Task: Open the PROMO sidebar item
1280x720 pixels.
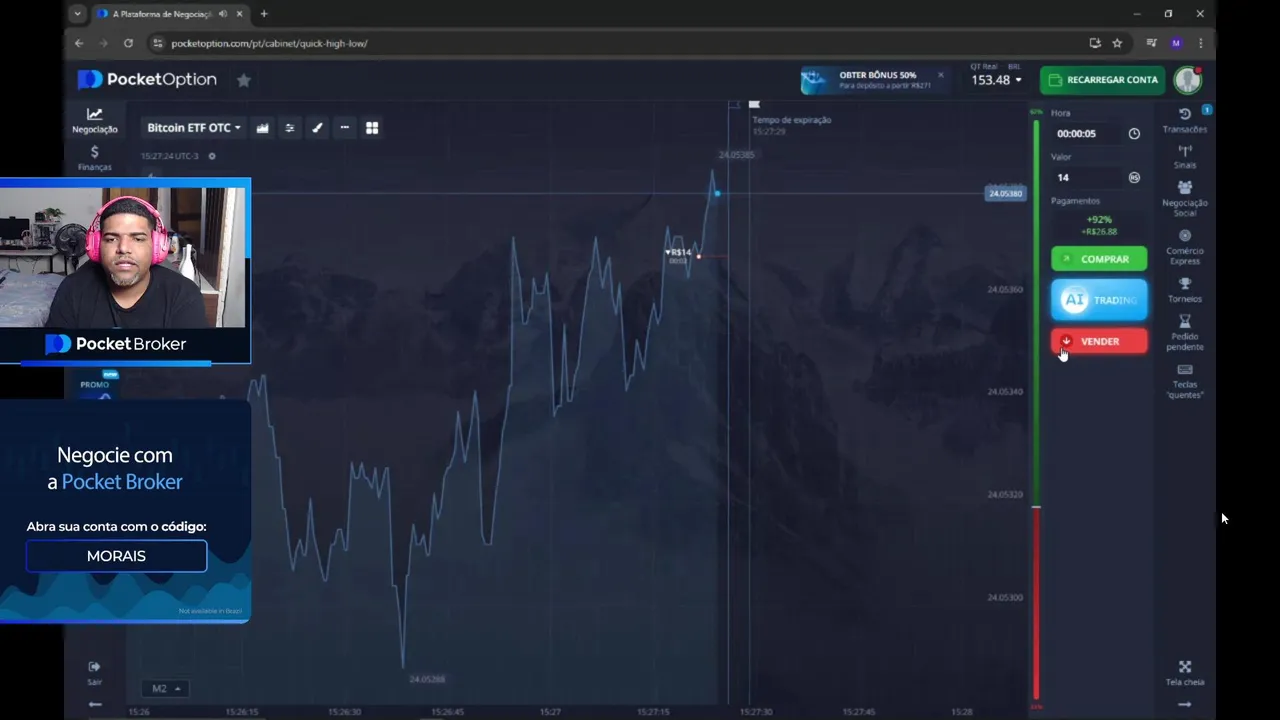Action: tap(95, 384)
